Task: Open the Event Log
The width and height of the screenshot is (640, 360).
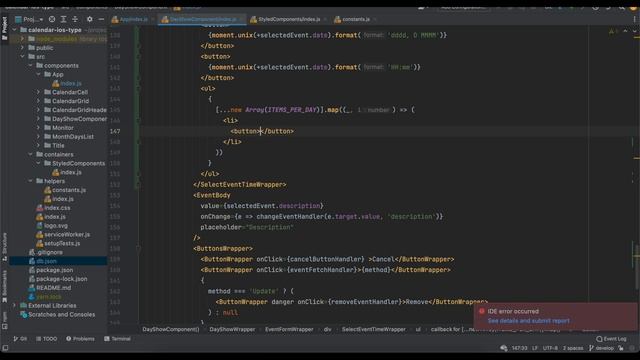Action: [611, 339]
